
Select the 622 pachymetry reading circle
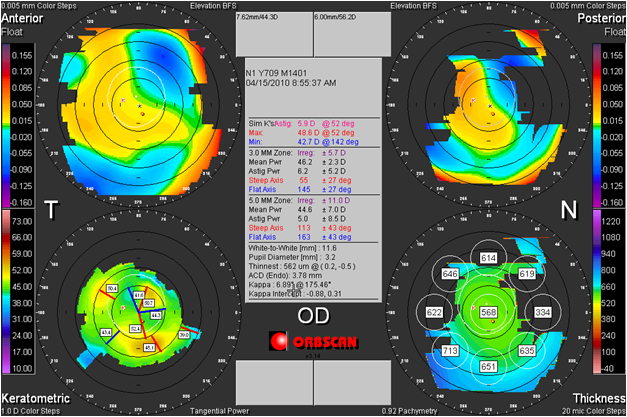coord(434,312)
